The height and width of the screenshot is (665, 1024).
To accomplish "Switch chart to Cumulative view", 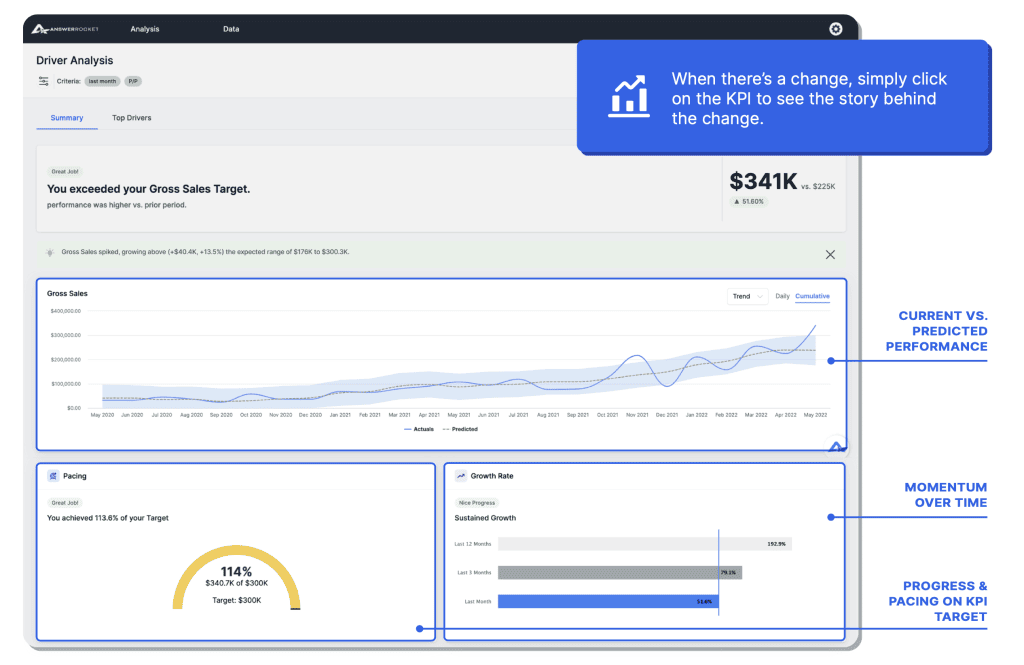I will tap(812, 296).
